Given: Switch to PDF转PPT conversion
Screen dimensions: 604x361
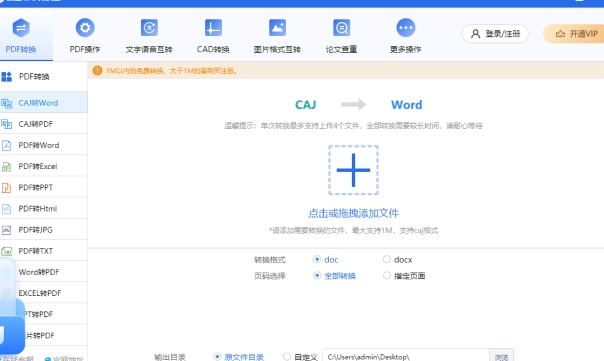Looking at the screenshot, I should [44, 188].
